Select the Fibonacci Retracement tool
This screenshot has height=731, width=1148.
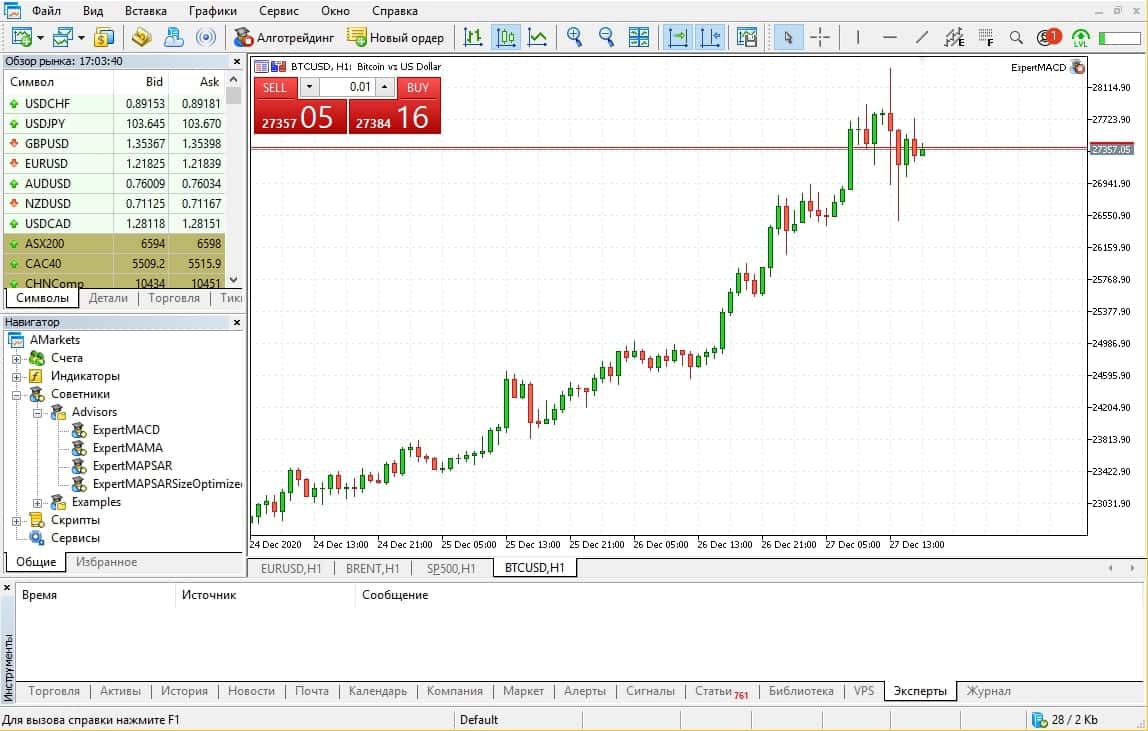pyautogui.click(x=986, y=37)
